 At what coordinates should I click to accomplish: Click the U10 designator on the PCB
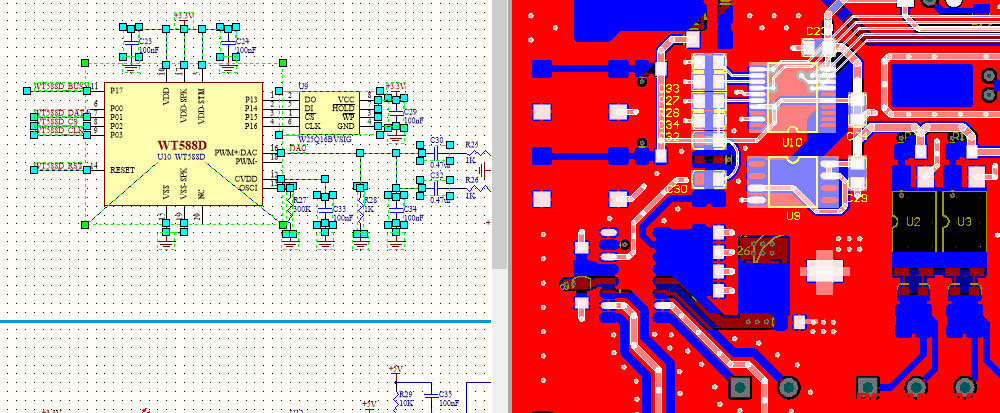click(x=791, y=143)
